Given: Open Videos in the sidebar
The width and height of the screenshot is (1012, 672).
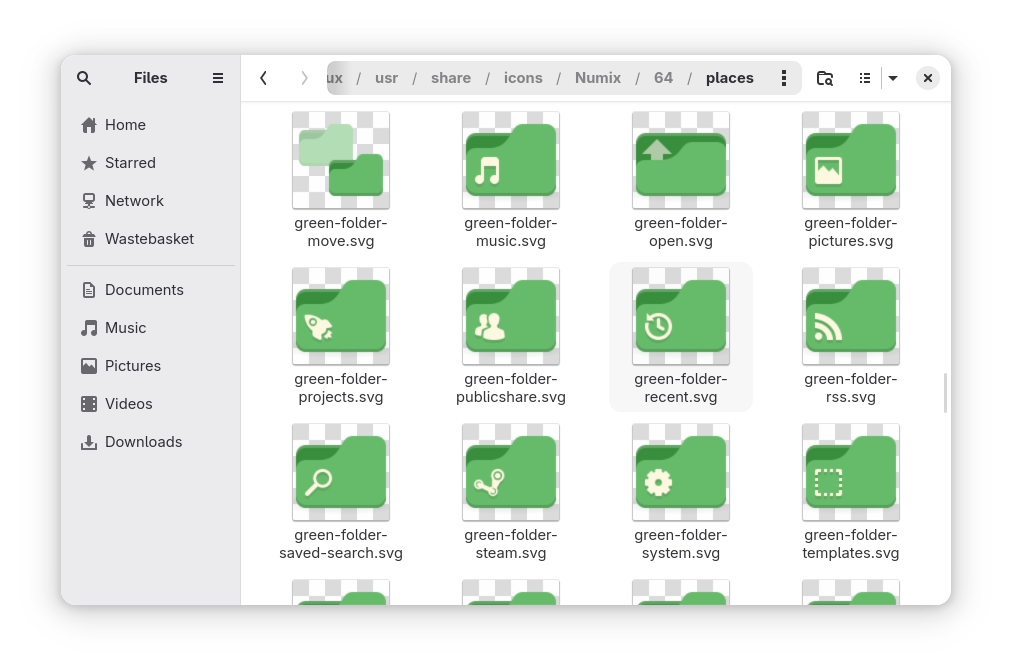Looking at the screenshot, I should [x=151, y=404].
